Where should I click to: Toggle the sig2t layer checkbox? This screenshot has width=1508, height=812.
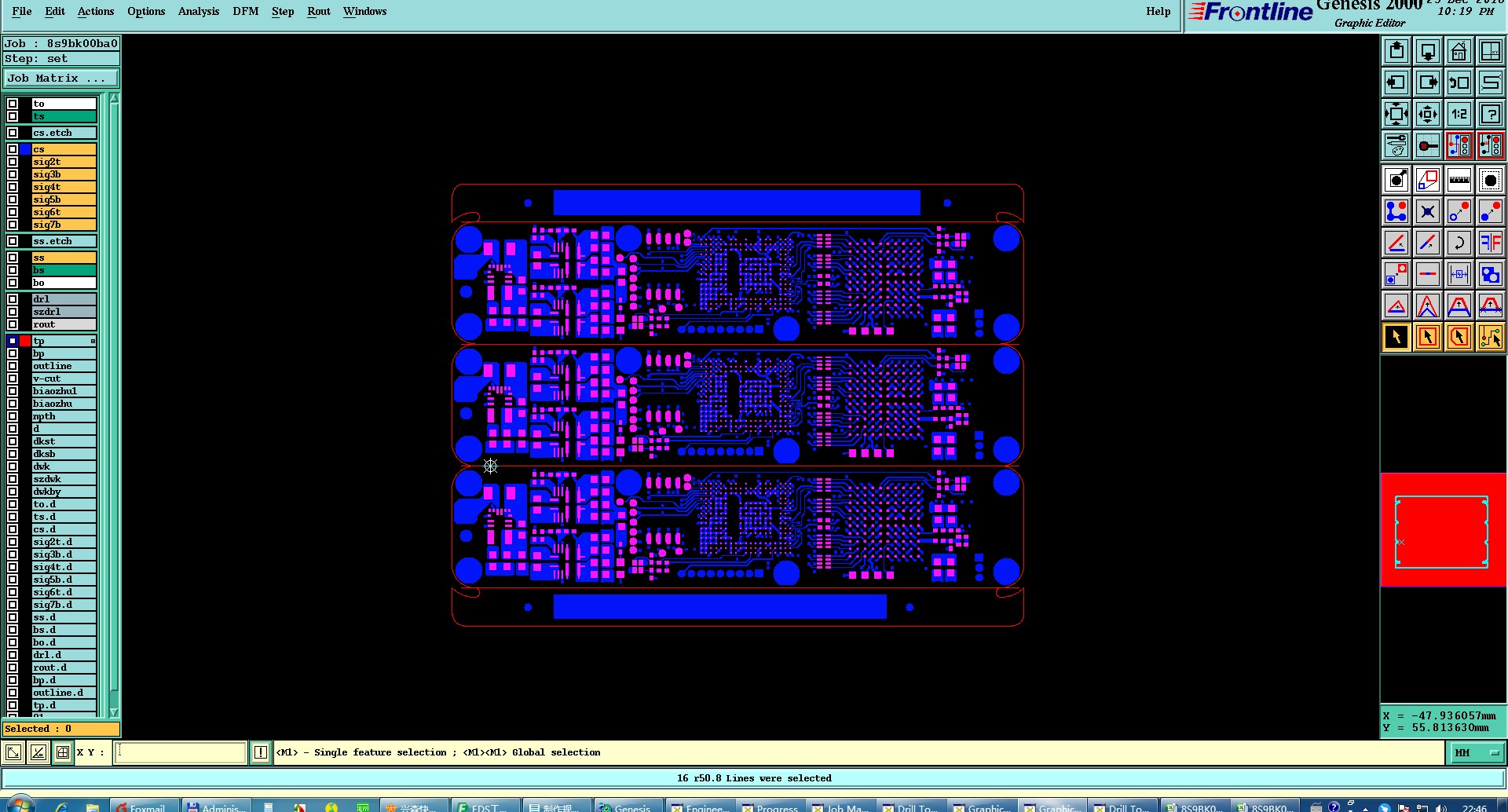click(x=13, y=162)
